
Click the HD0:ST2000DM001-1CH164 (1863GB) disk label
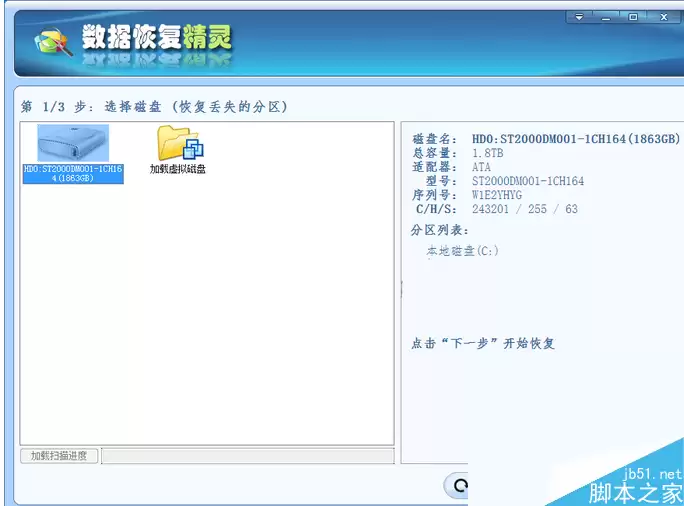click(73, 174)
